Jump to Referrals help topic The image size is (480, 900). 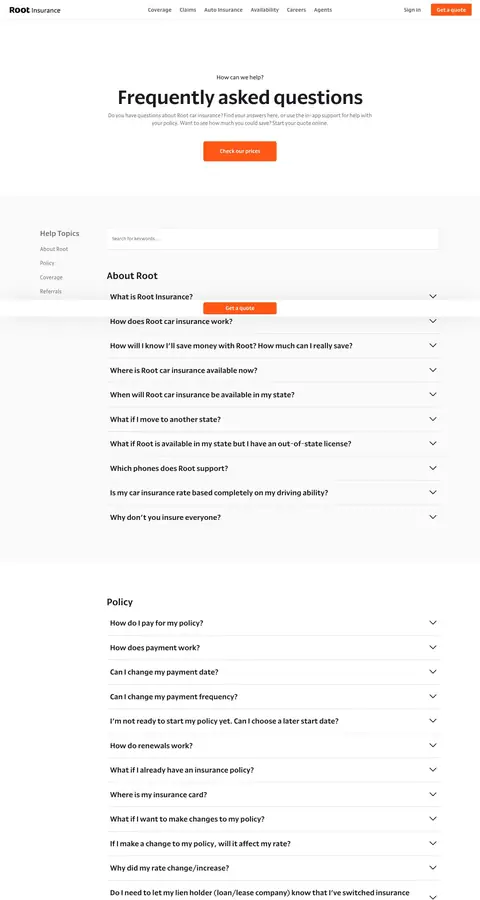(x=51, y=291)
